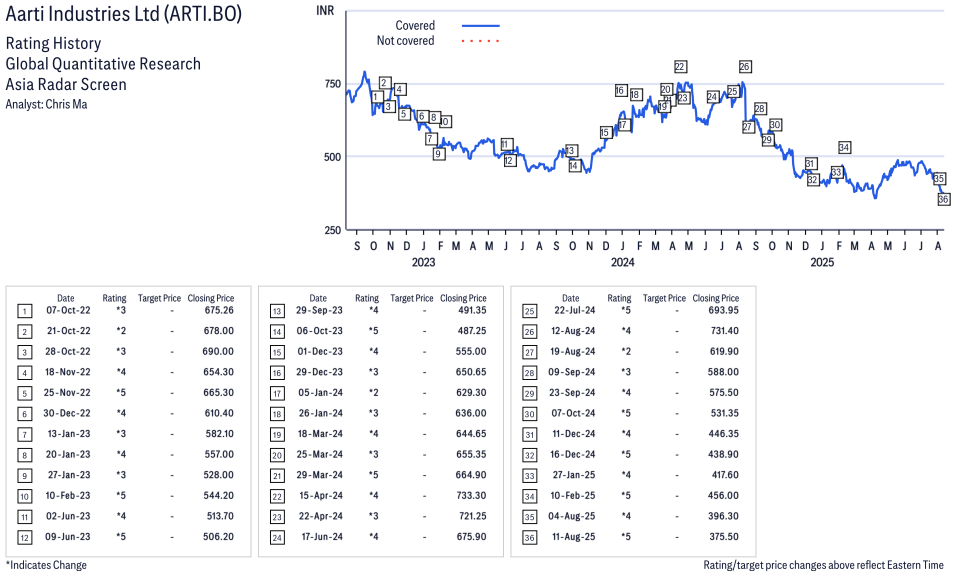Click the 250 y-axis label

click(333, 230)
